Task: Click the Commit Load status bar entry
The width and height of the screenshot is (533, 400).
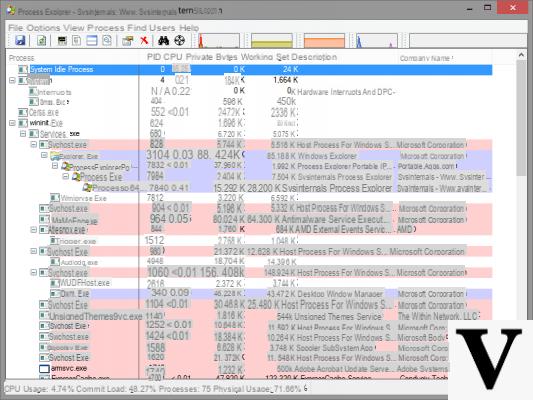Action: [116, 389]
